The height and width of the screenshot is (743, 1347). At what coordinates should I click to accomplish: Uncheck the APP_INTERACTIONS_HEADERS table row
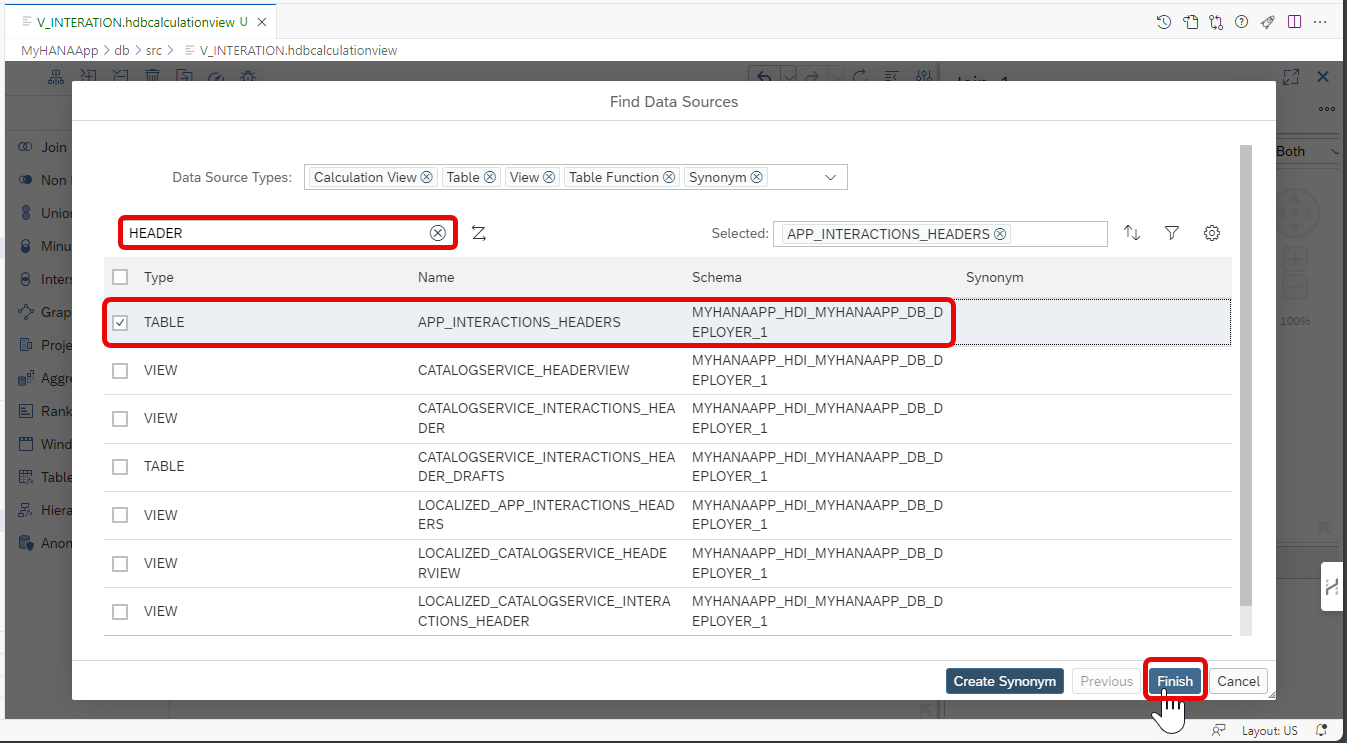pyautogui.click(x=120, y=322)
